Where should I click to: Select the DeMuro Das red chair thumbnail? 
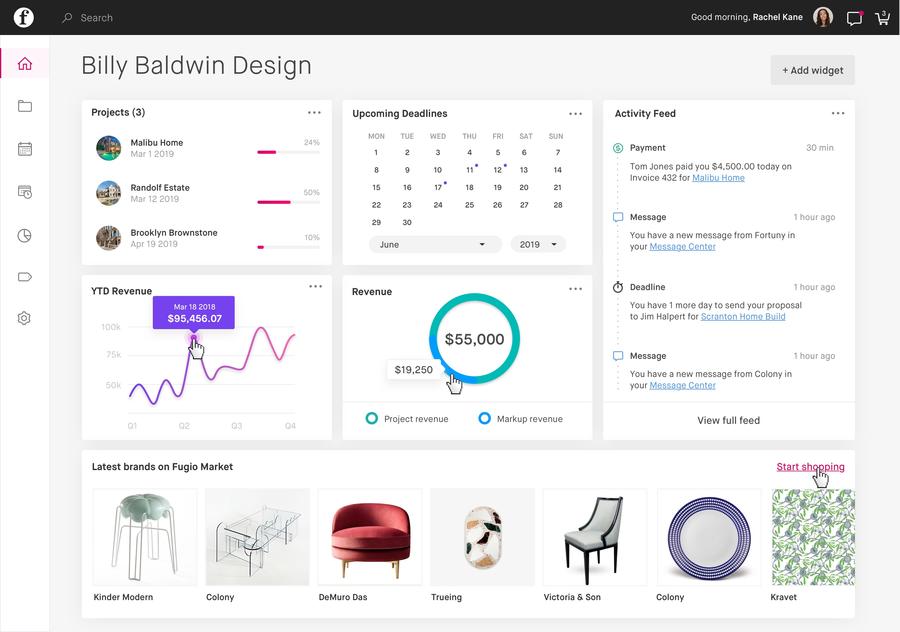pos(370,536)
